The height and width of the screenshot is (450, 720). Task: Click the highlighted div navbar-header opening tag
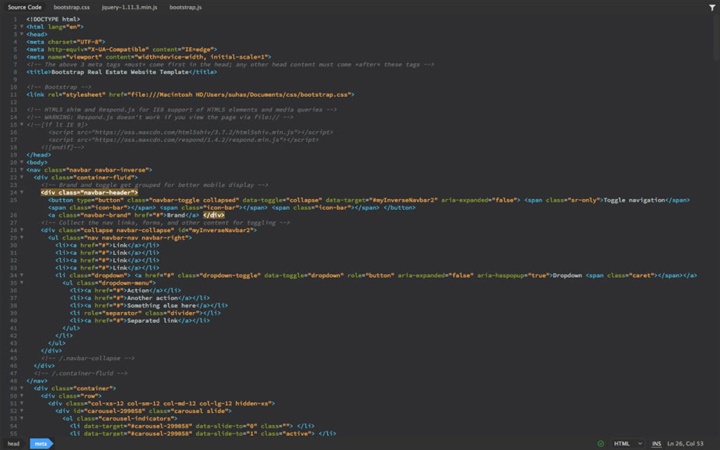[89, 192]
